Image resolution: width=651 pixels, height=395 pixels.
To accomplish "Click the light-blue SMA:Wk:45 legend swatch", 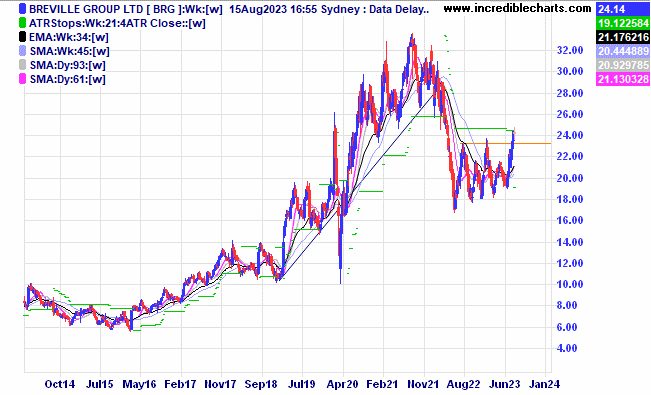I will click(x=22, y=51).
